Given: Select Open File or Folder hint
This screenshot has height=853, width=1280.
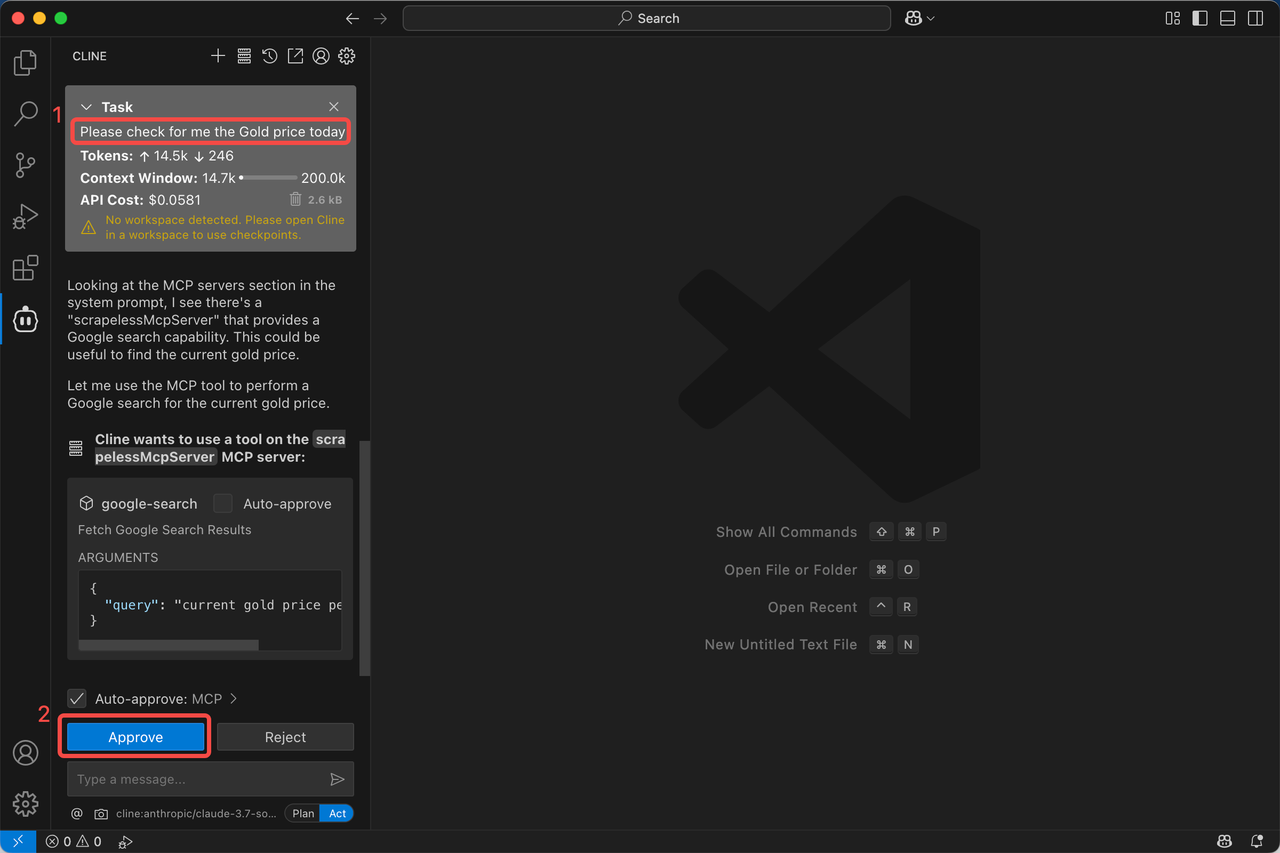Looking at the screenshot, I should point(790,570).
